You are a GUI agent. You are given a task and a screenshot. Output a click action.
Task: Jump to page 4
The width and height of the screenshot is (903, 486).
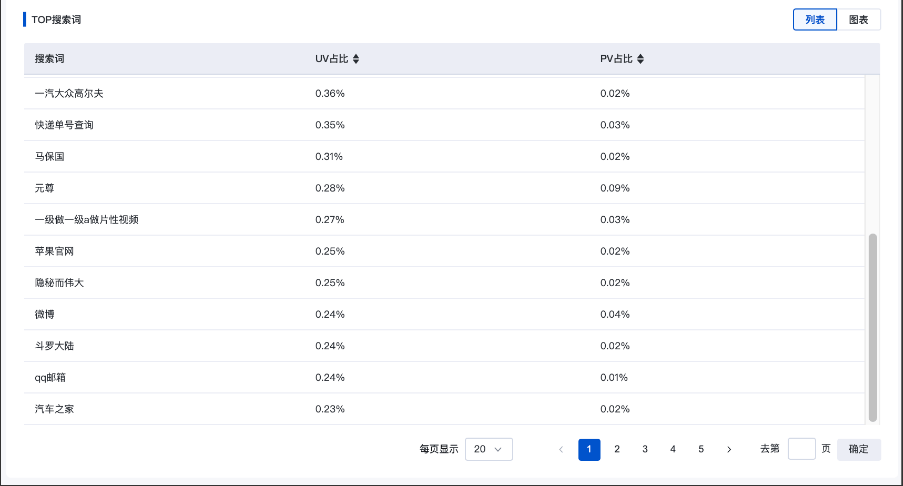tap(673, 450)
